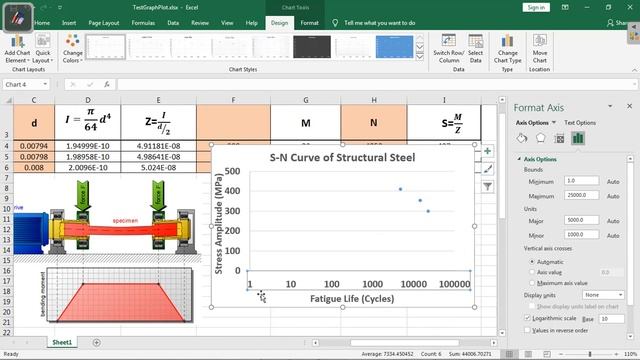Click Auto beside Minimum bound
This screenshot has width=640, height=360.
click(x=613, y=182)
